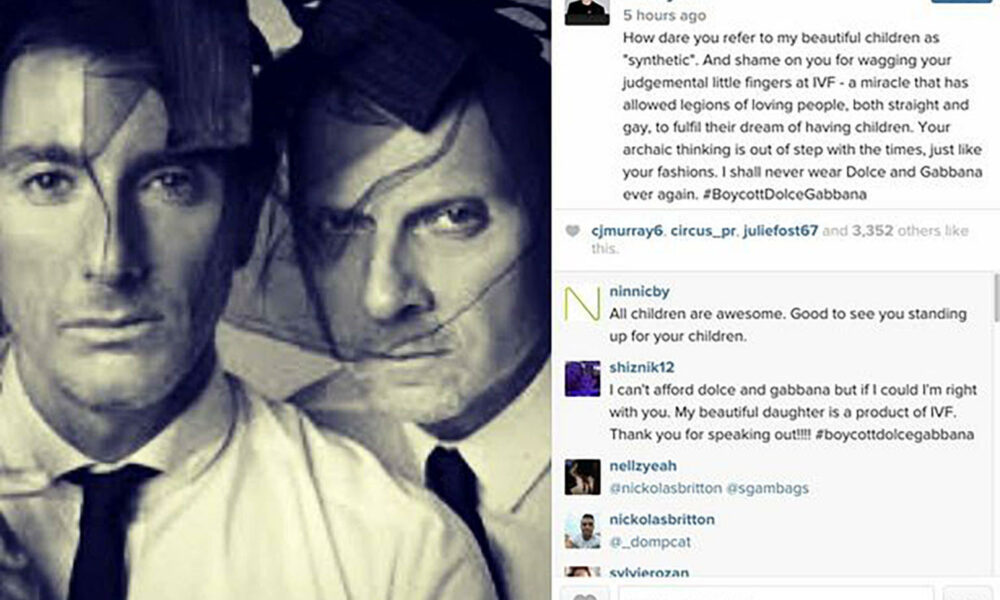Like the post with bottom heart button
This screenshot has height=600, width=1000.
[585, 596]
